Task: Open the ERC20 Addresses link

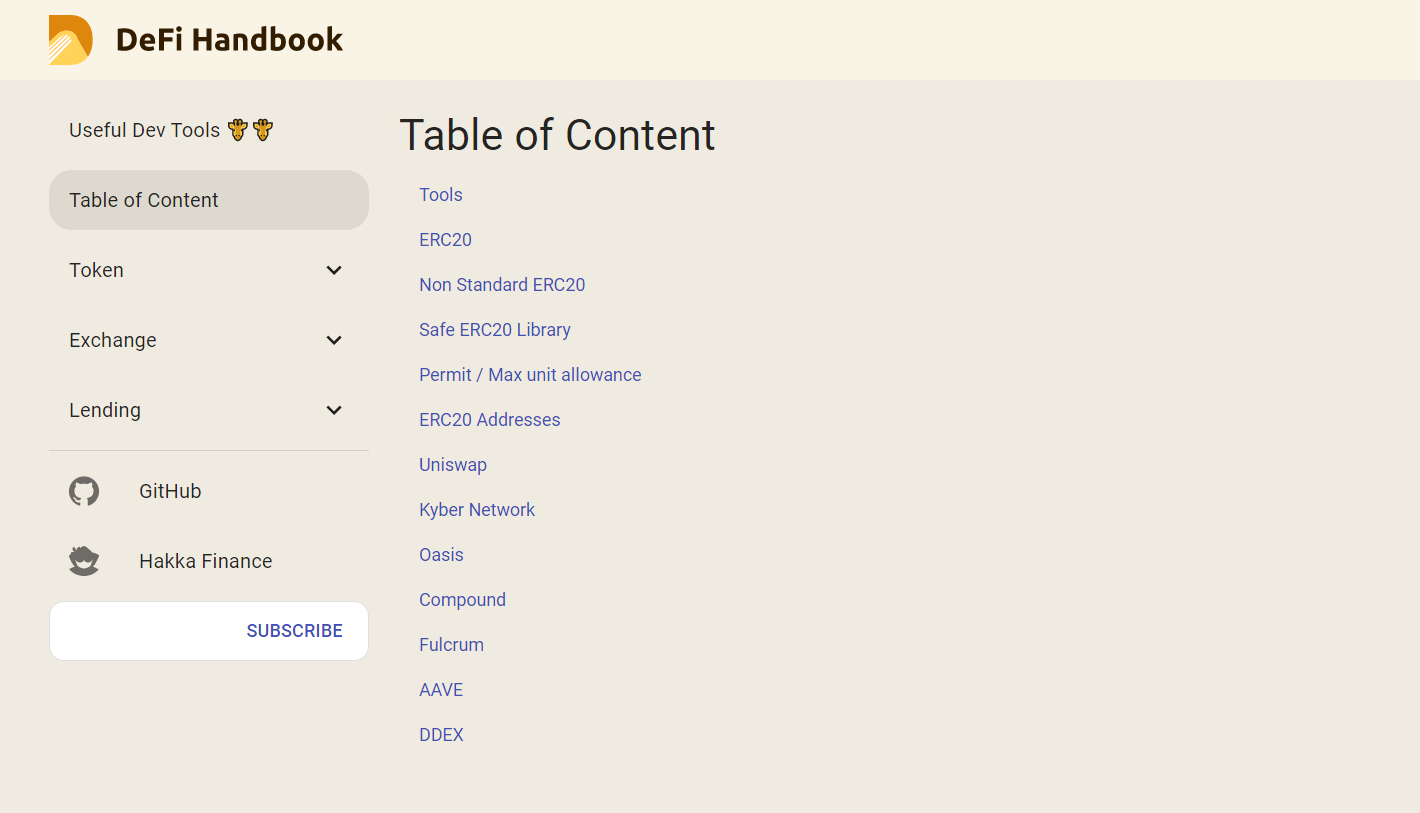Action: pyautogui.click(x=490, y=420)
